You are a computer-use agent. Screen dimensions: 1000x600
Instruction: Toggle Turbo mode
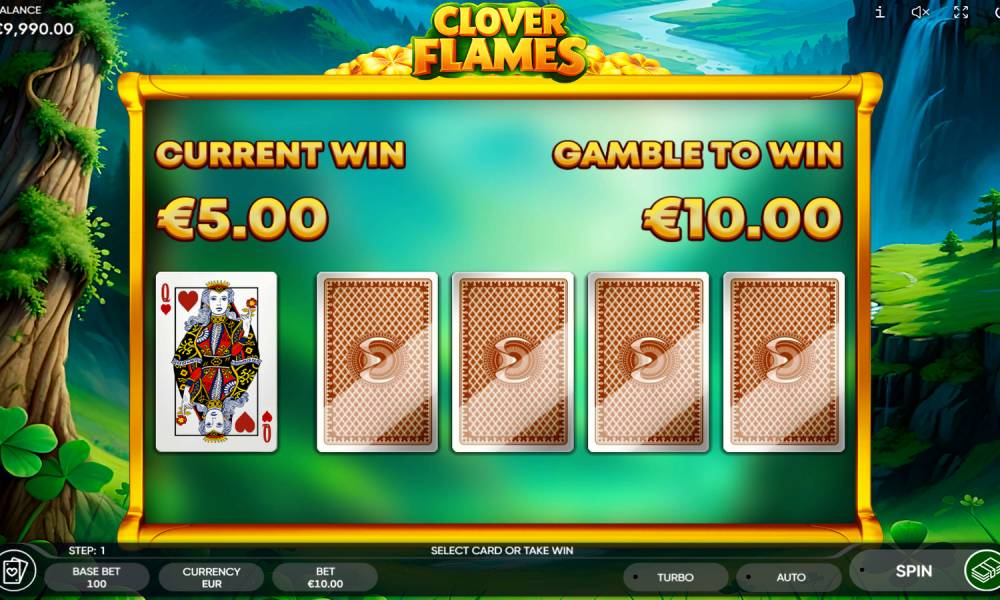[675, 577]
